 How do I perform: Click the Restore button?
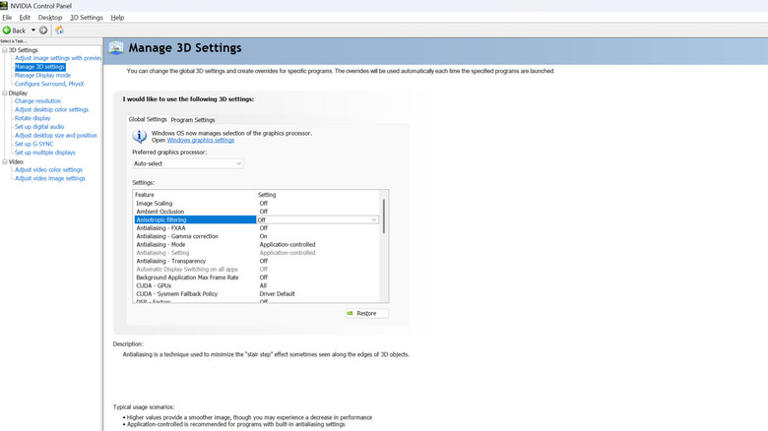point(366,313)
